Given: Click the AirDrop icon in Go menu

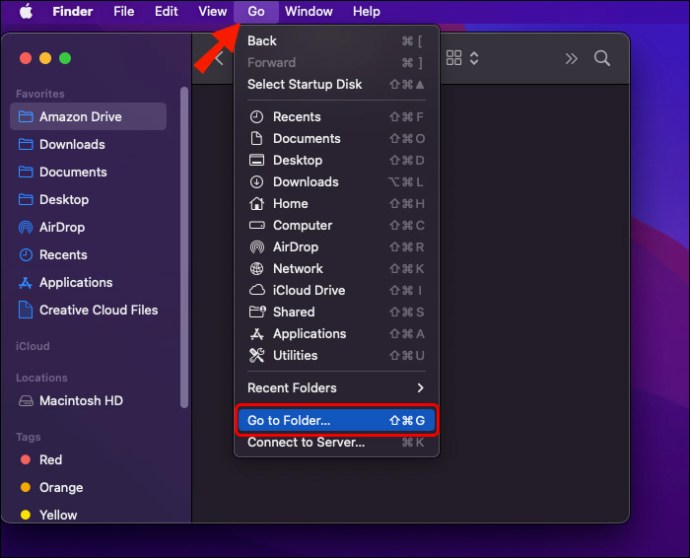Looking at the screenshot, I should 257,247.
